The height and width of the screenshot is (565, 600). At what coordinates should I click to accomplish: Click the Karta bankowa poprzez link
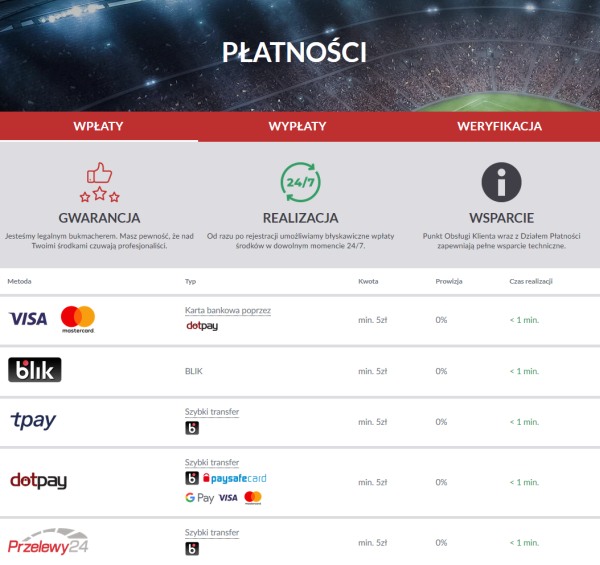click(x=228, y=310)
